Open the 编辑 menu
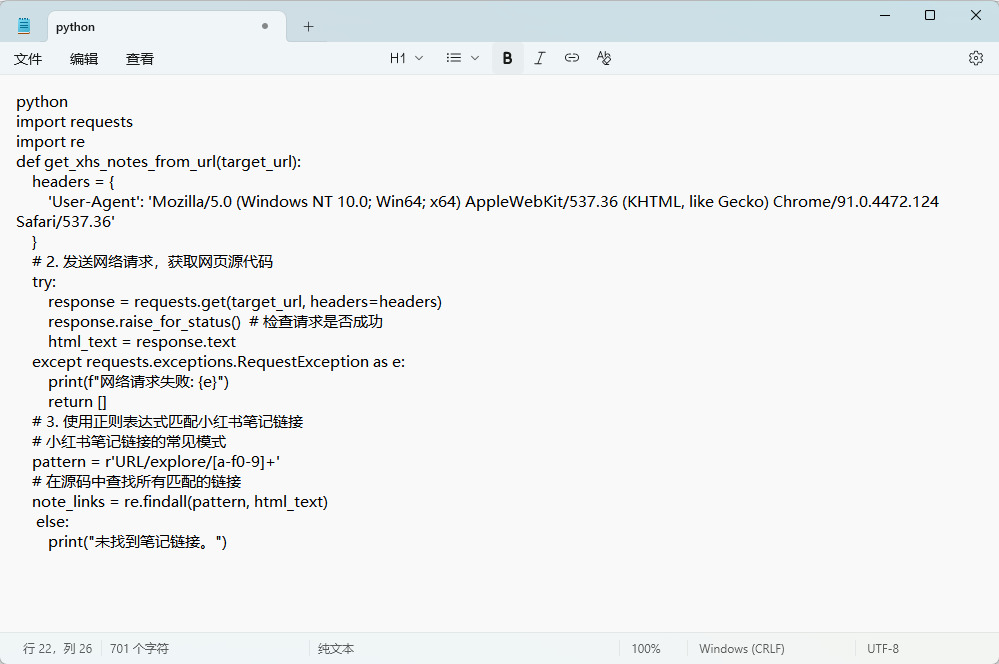The height and width of the screenshot is (664, 999). pyautogui.click(x=84, y=59)
